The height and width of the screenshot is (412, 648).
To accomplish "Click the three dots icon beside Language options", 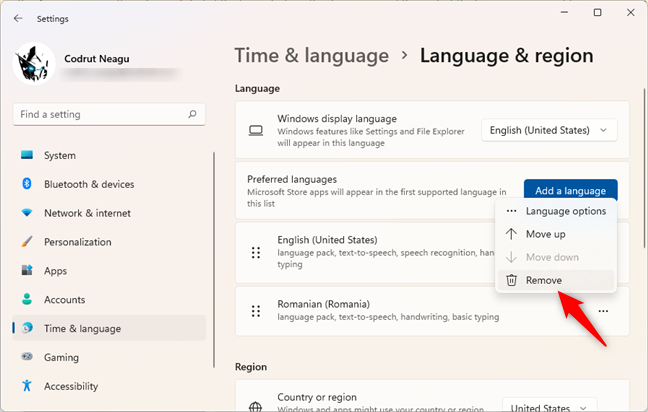I will click(511, 211).
